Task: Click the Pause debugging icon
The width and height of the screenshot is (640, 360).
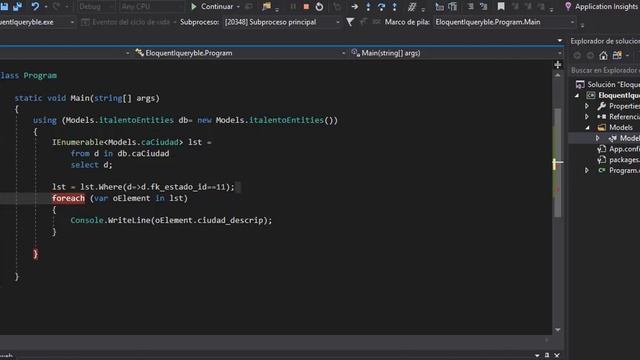Action: (x=293, y=7)
